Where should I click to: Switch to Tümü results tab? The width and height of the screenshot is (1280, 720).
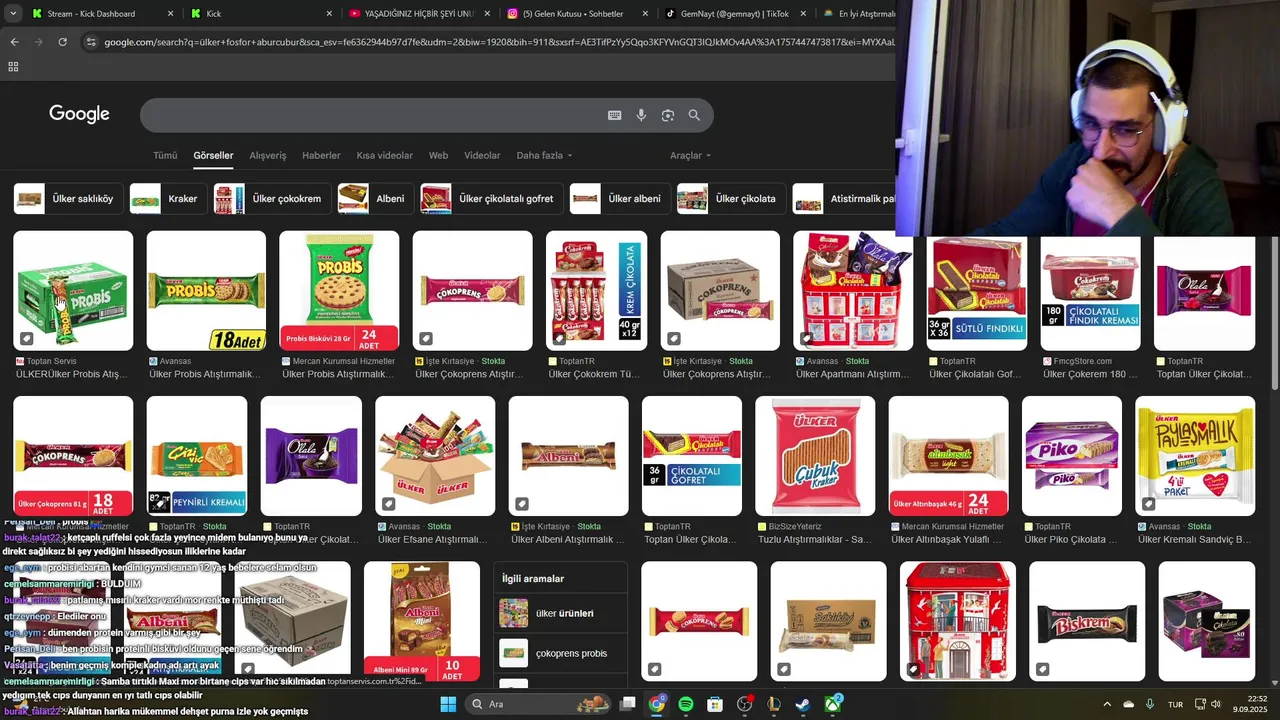point(165,155)
